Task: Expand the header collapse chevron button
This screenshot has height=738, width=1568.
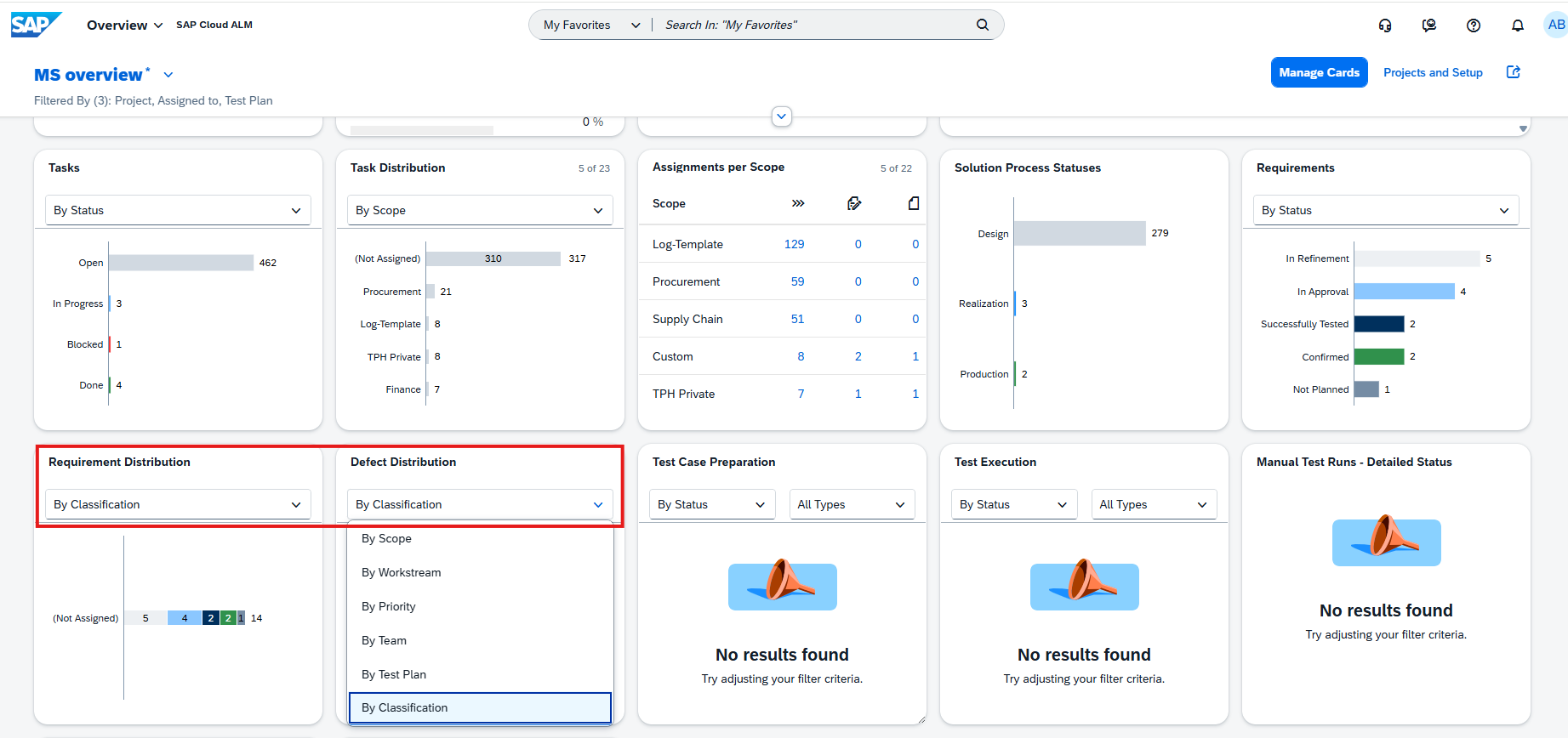Action: (782, 116)
